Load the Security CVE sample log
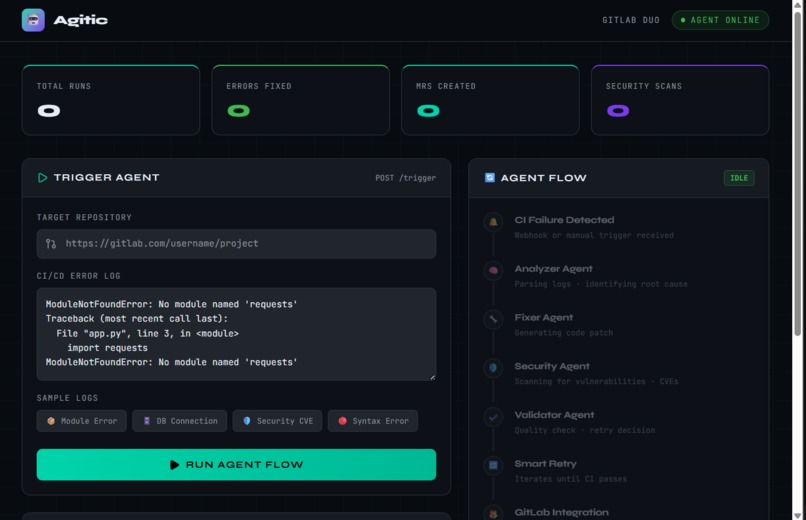Image resolution: width=806 pixels, height=520 pixels. point(278,421)
